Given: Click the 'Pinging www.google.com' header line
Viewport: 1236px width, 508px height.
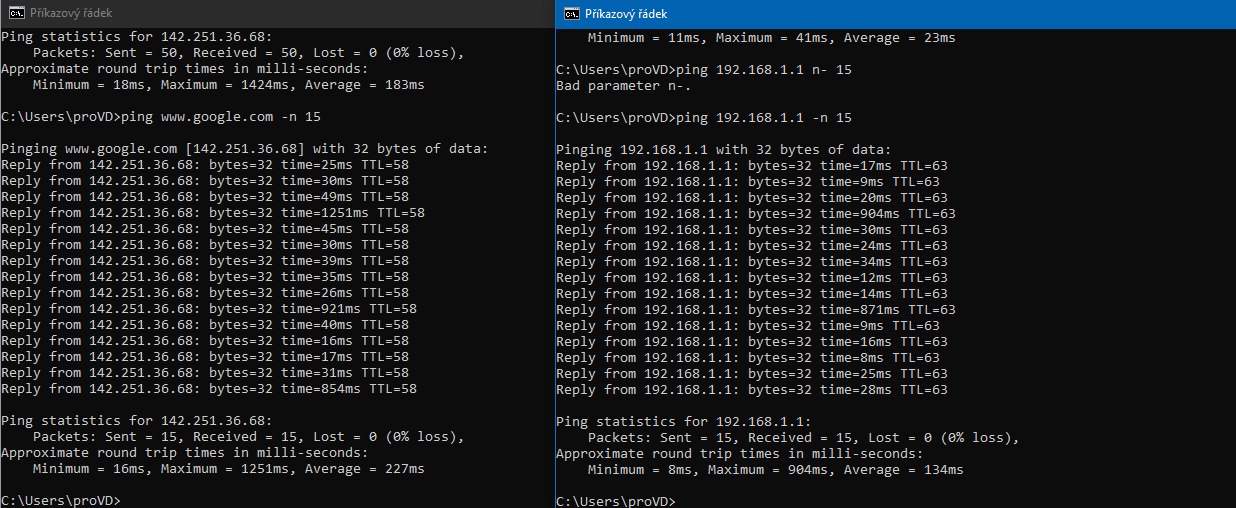Looking at the screenshot, I should click(x=244, y=149).
